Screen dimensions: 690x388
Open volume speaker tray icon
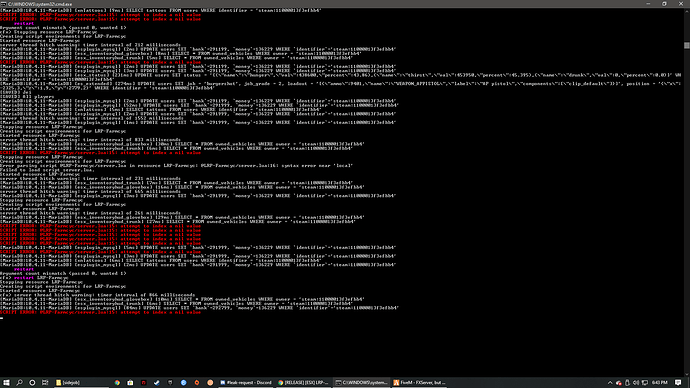(636, 383)
